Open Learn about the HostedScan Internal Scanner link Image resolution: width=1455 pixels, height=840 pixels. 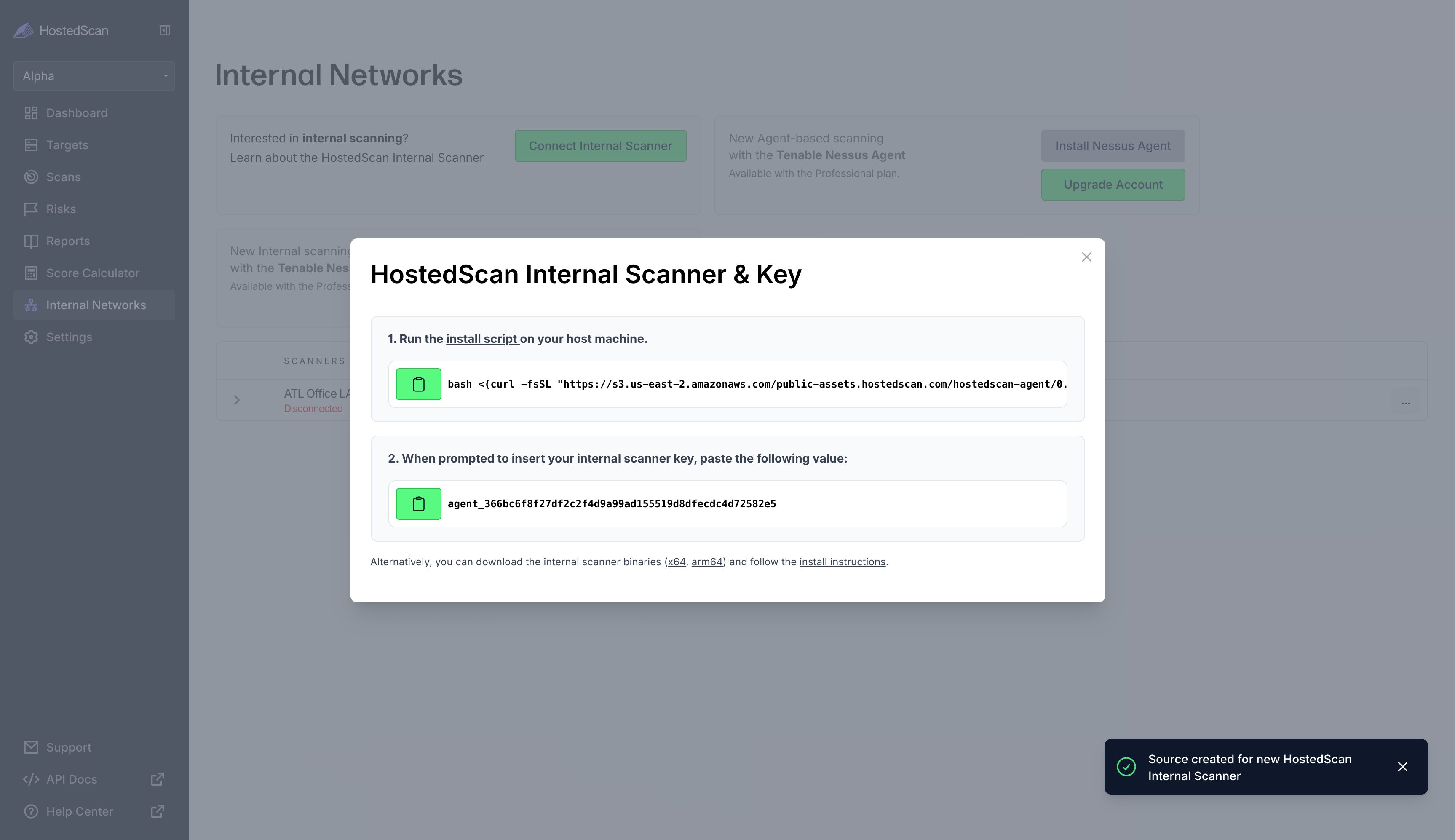(x=356, y=158)
